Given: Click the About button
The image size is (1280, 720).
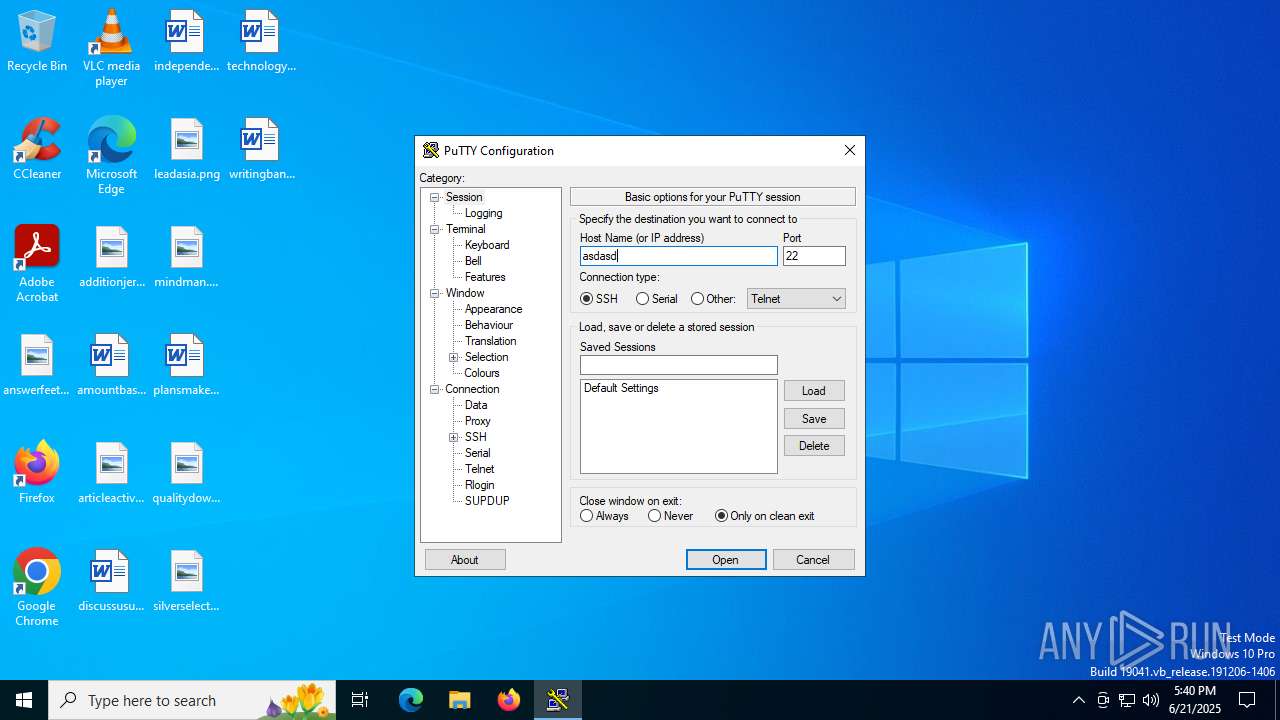Looking at the screenshot, I should point(465,560).
